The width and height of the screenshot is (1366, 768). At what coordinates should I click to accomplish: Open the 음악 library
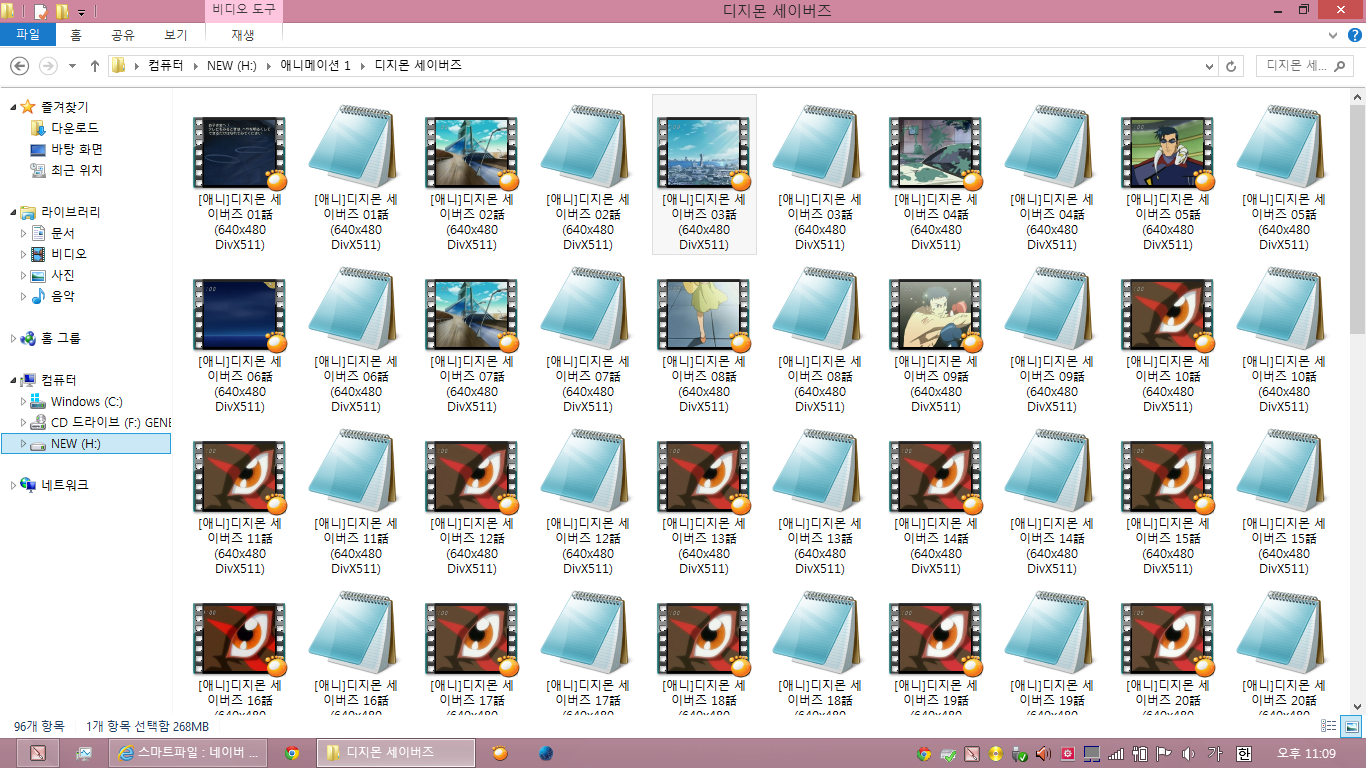click(62, 296)
